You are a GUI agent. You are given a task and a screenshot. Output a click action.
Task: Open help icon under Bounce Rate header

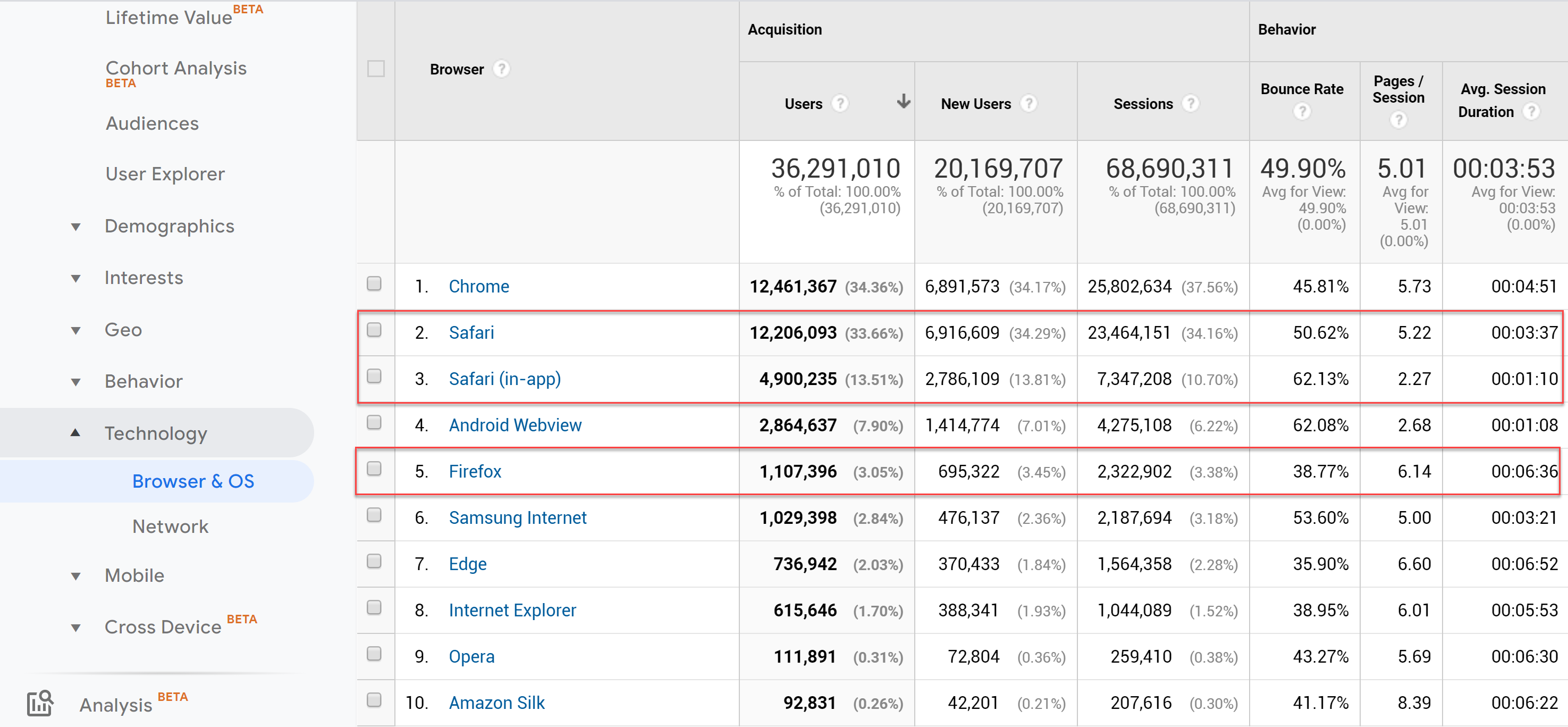1301,112
